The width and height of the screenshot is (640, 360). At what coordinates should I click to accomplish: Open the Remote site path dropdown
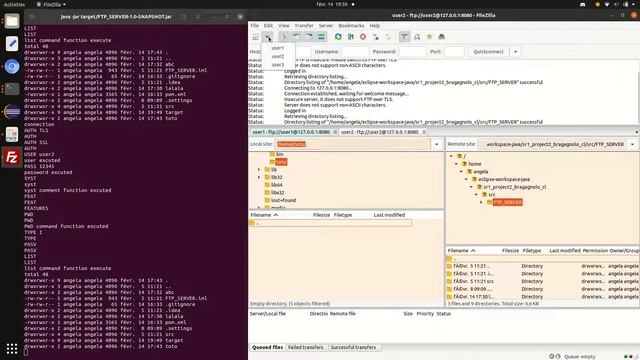(x=632, y=144)
